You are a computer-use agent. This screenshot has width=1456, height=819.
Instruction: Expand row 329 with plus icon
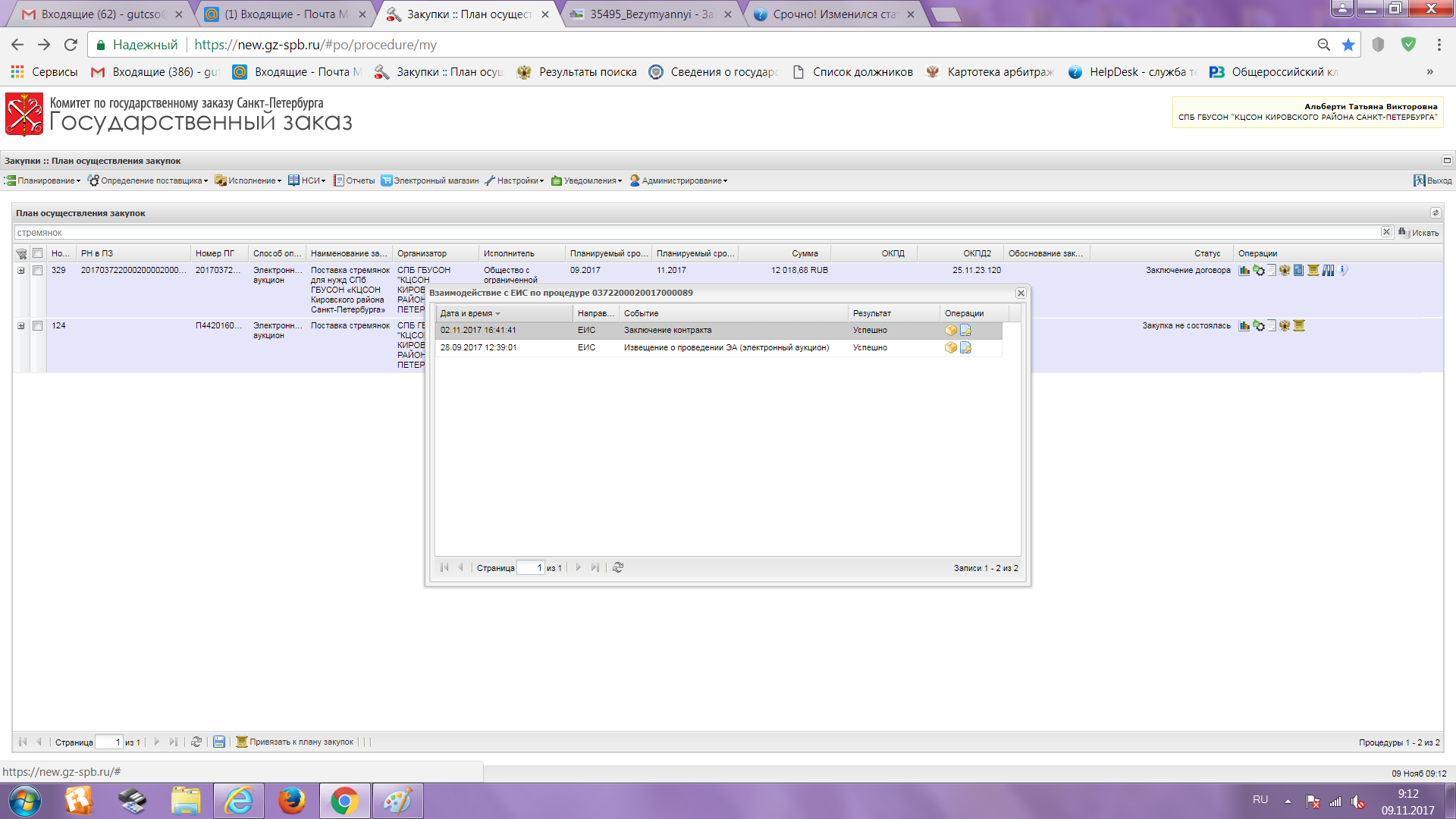point(21,271)
